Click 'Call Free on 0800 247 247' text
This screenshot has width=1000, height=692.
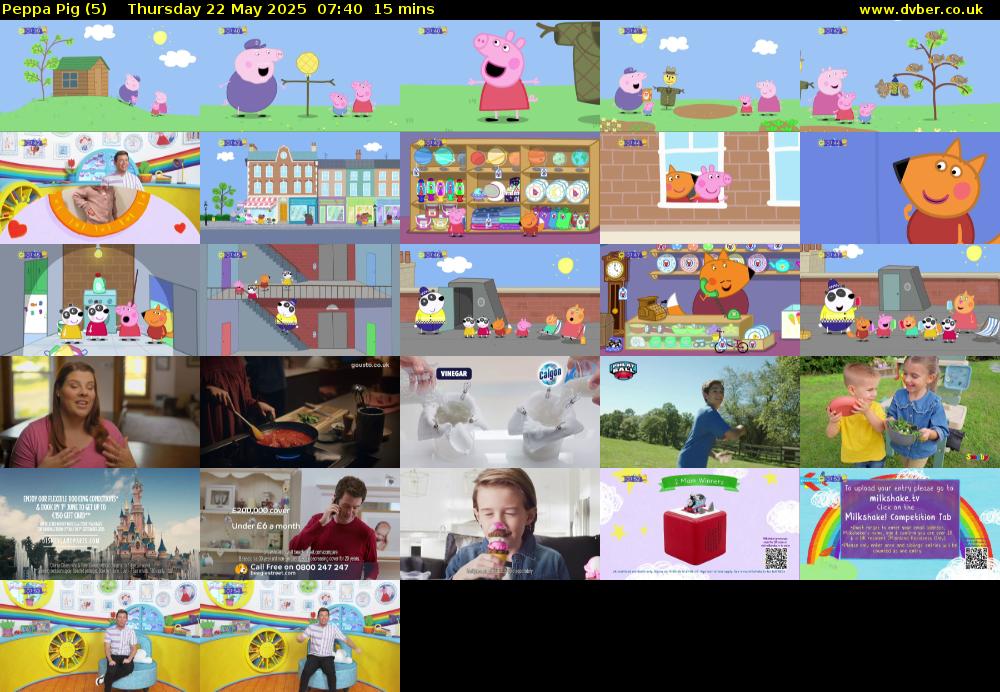299,566
